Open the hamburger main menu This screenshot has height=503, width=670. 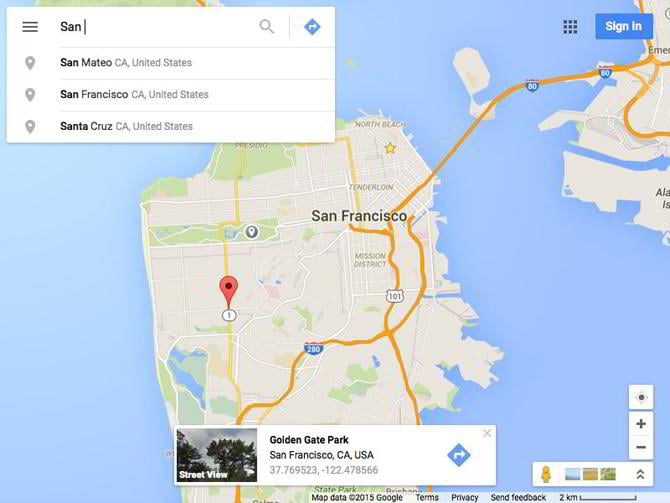(x=30, y=27)
